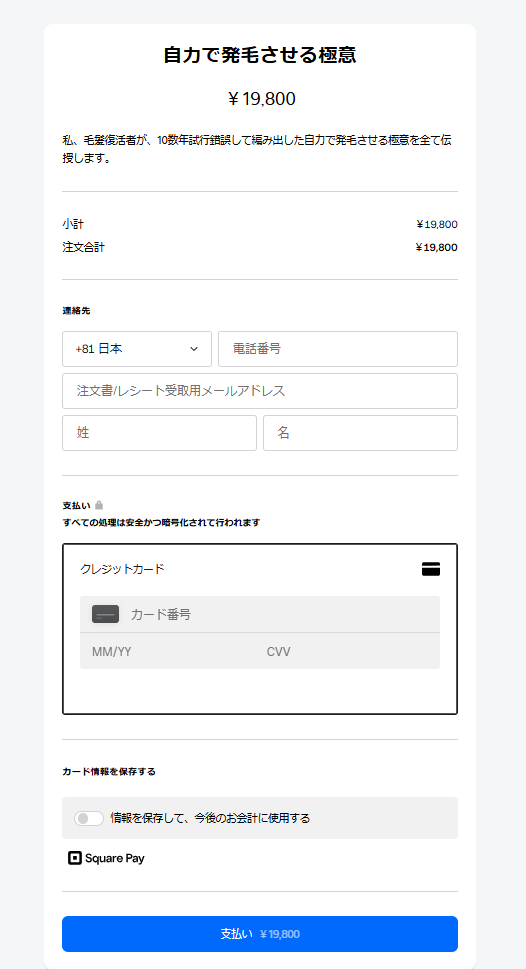Click the Square Pay logo icon

[75, 858]
